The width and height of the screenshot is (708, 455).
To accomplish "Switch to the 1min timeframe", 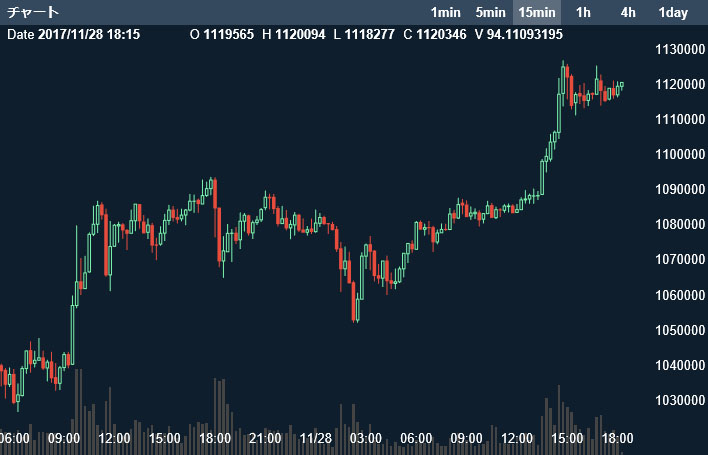I will [x=446, y=13].
